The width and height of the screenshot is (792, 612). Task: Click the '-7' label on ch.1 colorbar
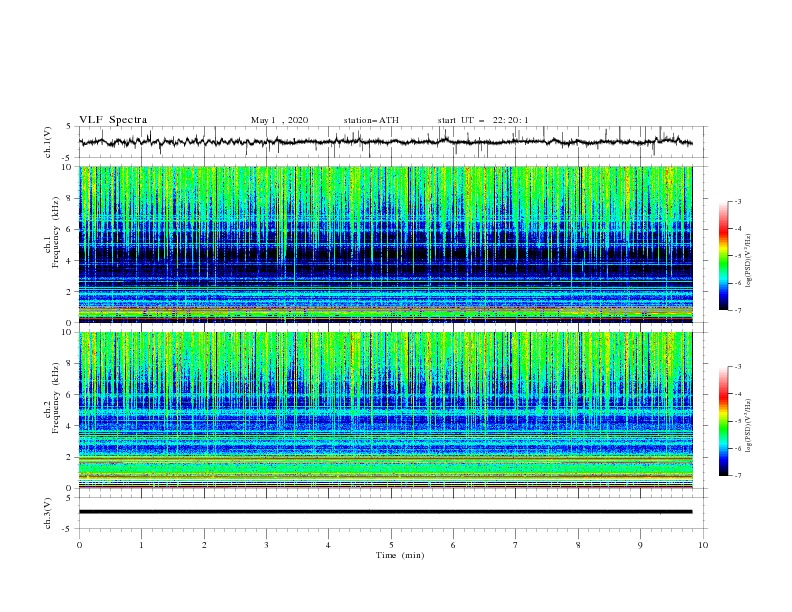point(737,310)
